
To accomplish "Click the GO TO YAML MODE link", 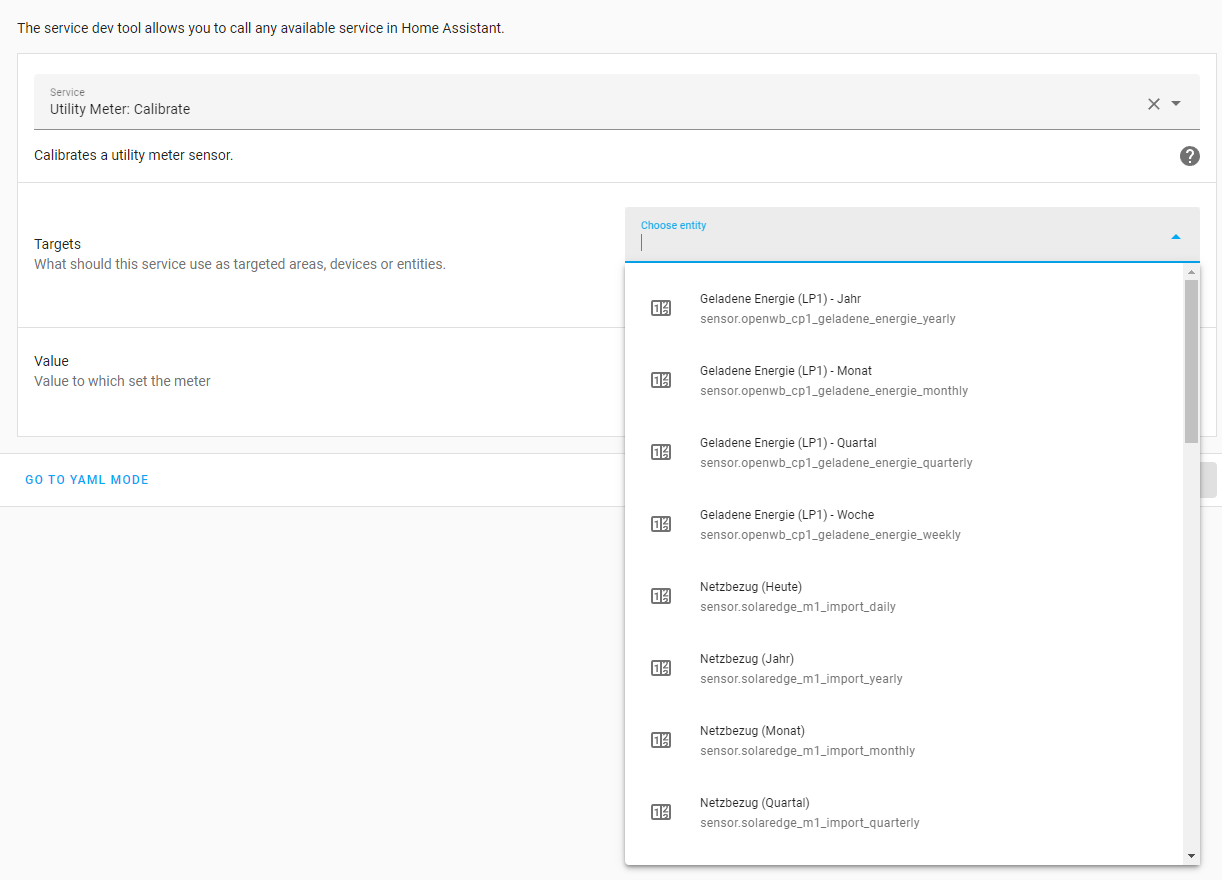I will click(x=87, y=479).
